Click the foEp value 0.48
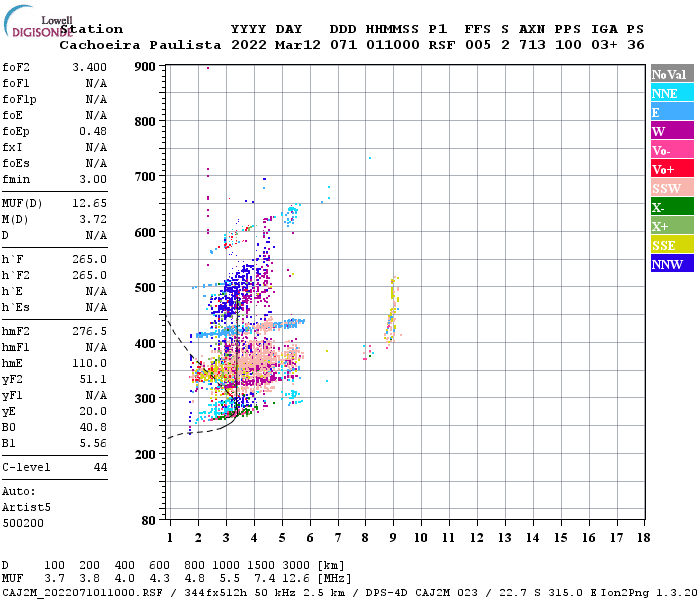700x600 pixels. (x=93, y=131)
